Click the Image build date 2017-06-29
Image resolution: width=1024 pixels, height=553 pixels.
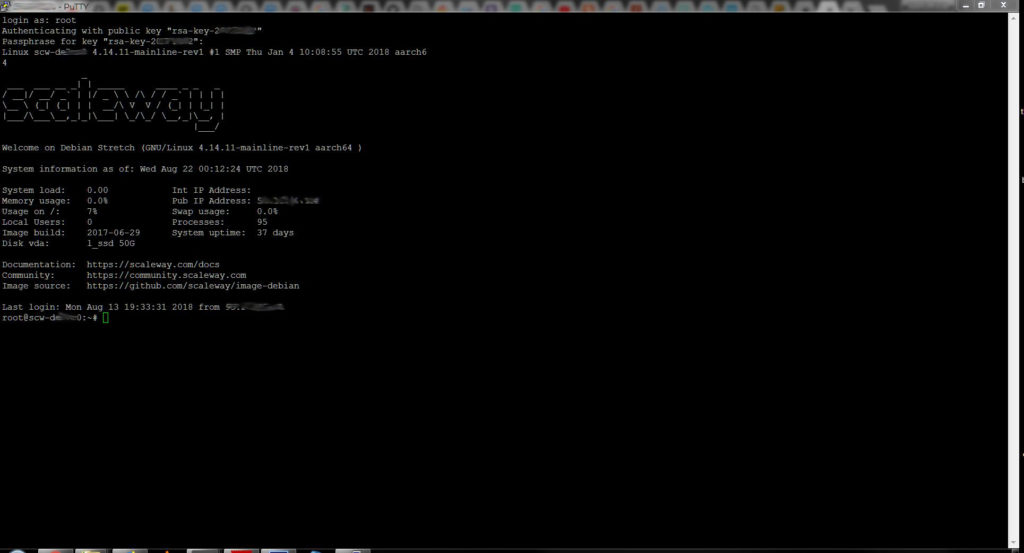113,233
